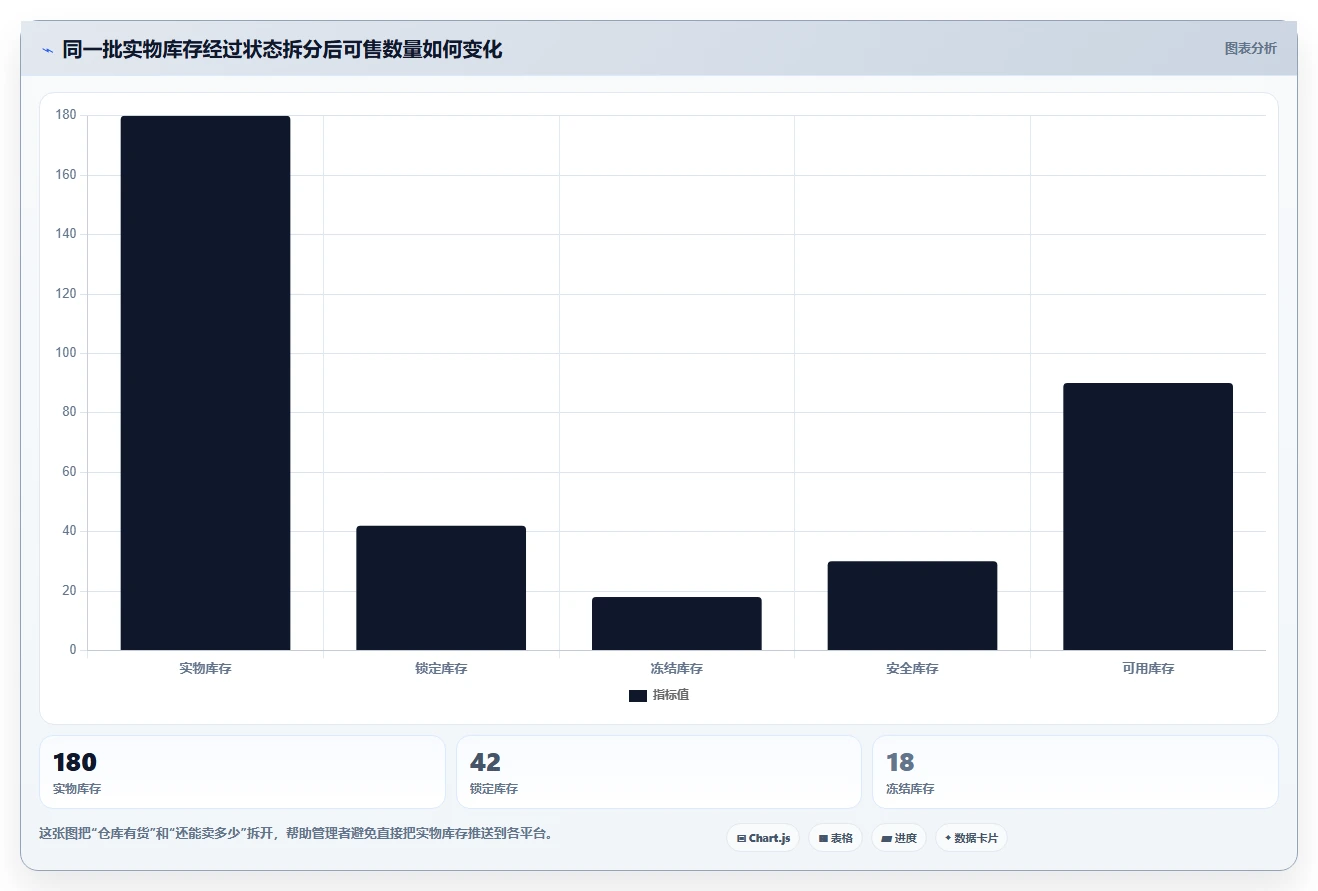The height and width of the screenshot is (891, 1318).
Task: Click the 实物库存 x-axis label
Action: point(205,668)
